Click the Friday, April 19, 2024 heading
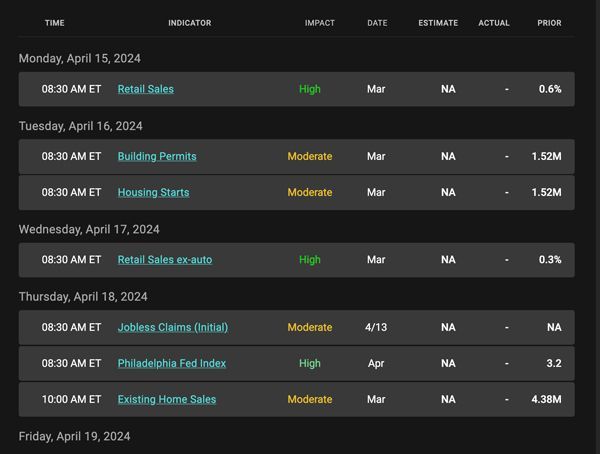Viewport: 600px width, 454px height. tap(74, 436)
